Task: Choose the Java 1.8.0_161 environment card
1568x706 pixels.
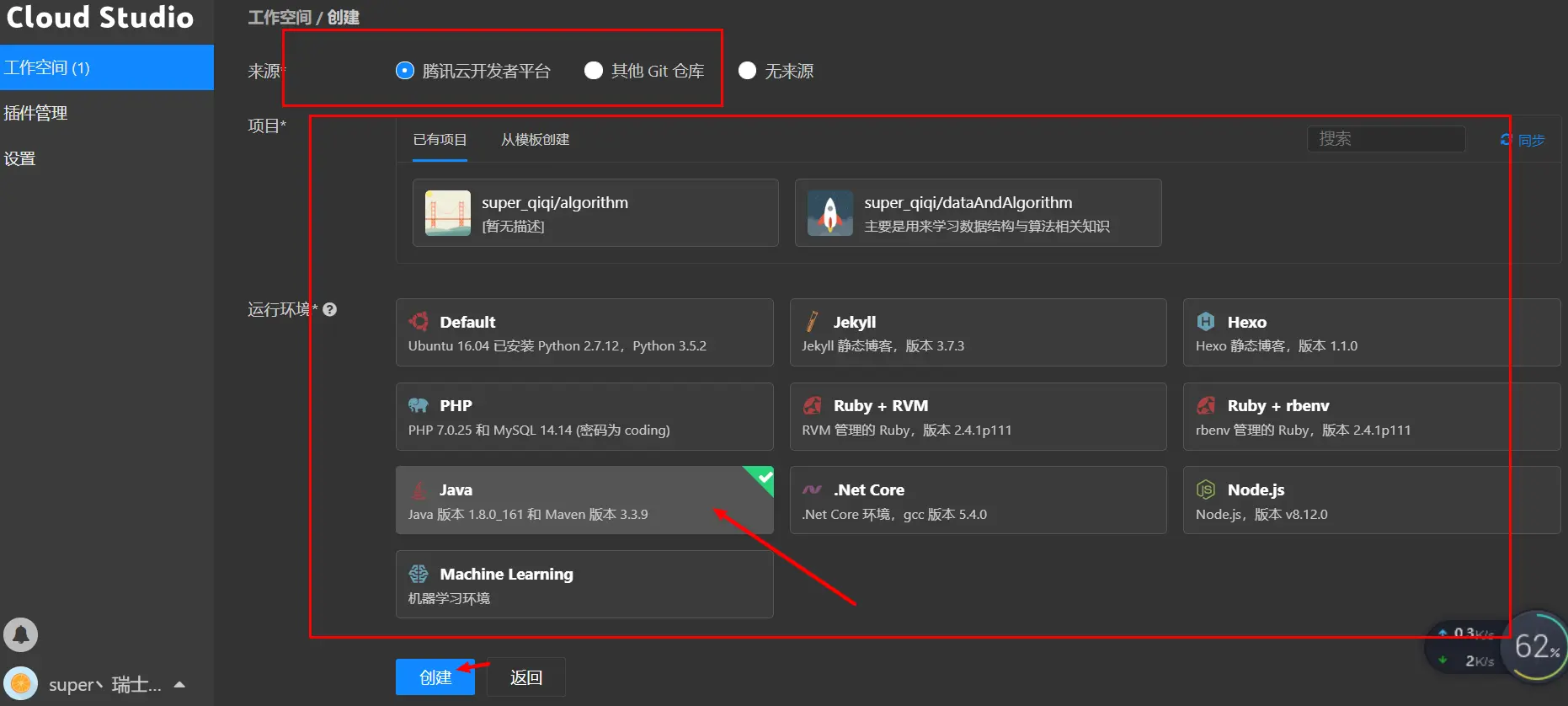Action: (584, 500)
